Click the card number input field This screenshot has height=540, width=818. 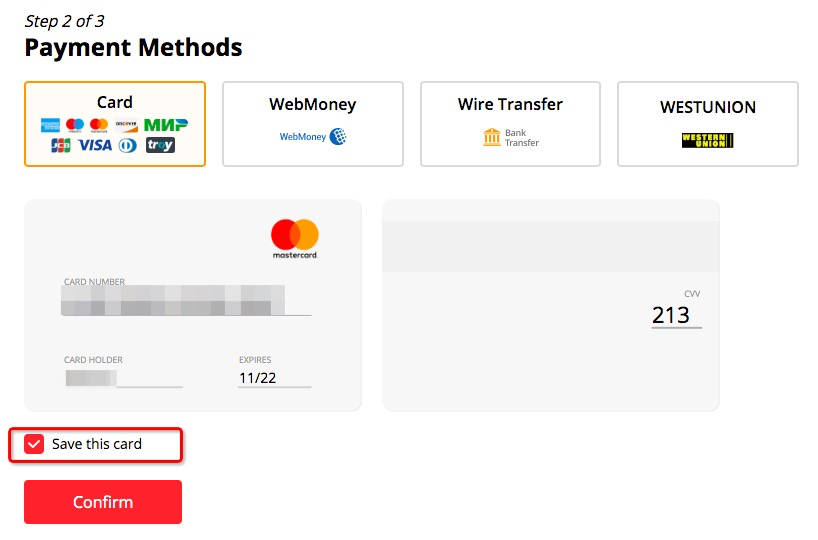186,301
